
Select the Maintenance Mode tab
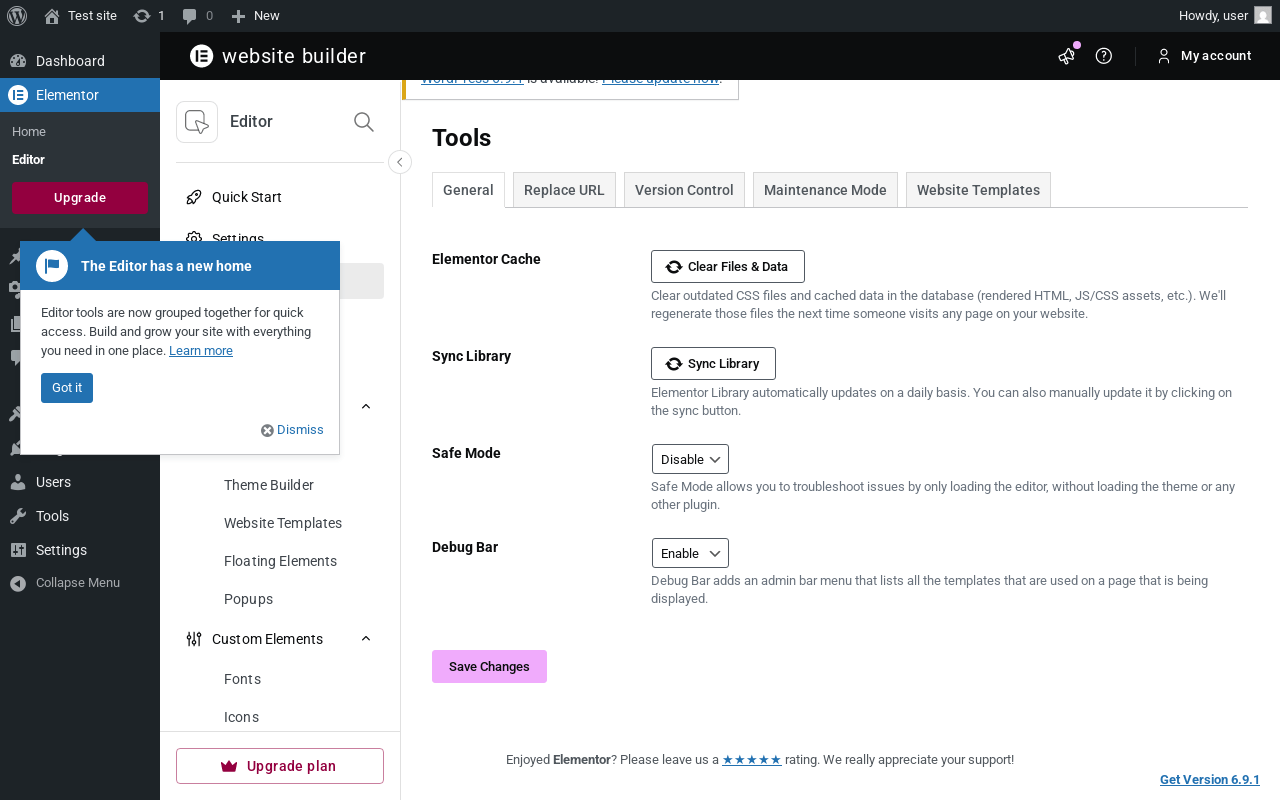825,190
